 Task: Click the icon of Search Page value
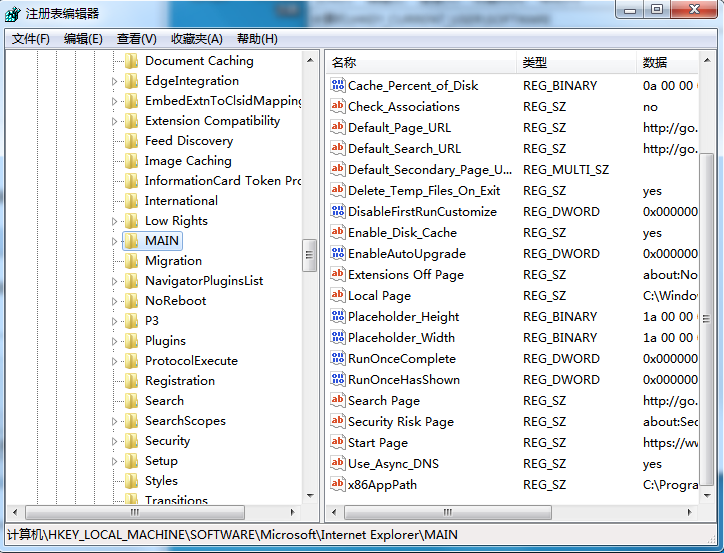[338, 400]
